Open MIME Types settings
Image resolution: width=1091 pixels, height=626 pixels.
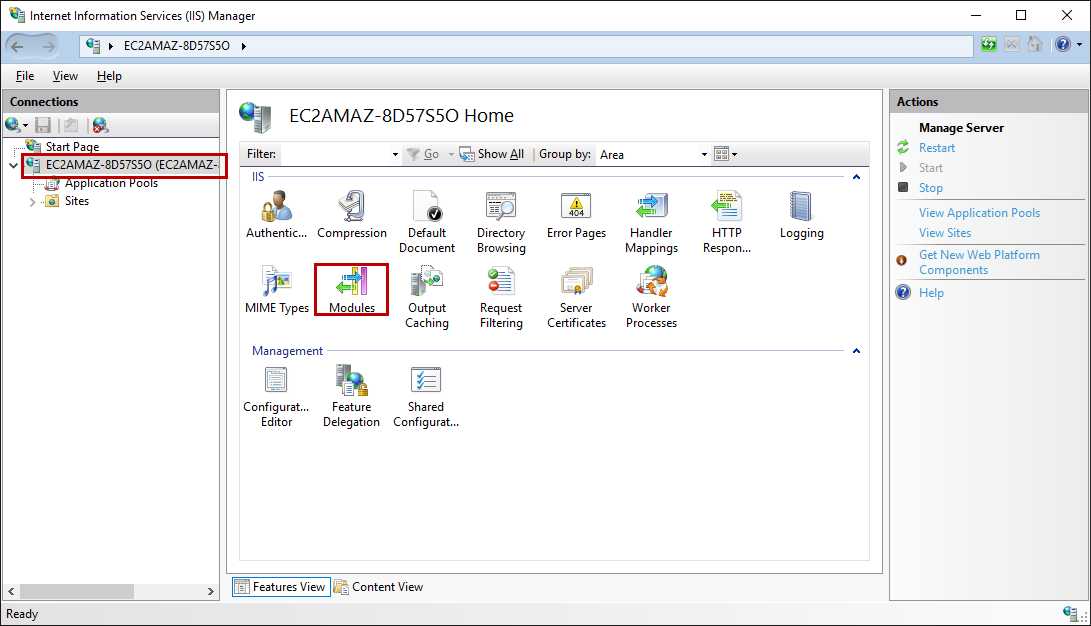(x=276, y=290)
